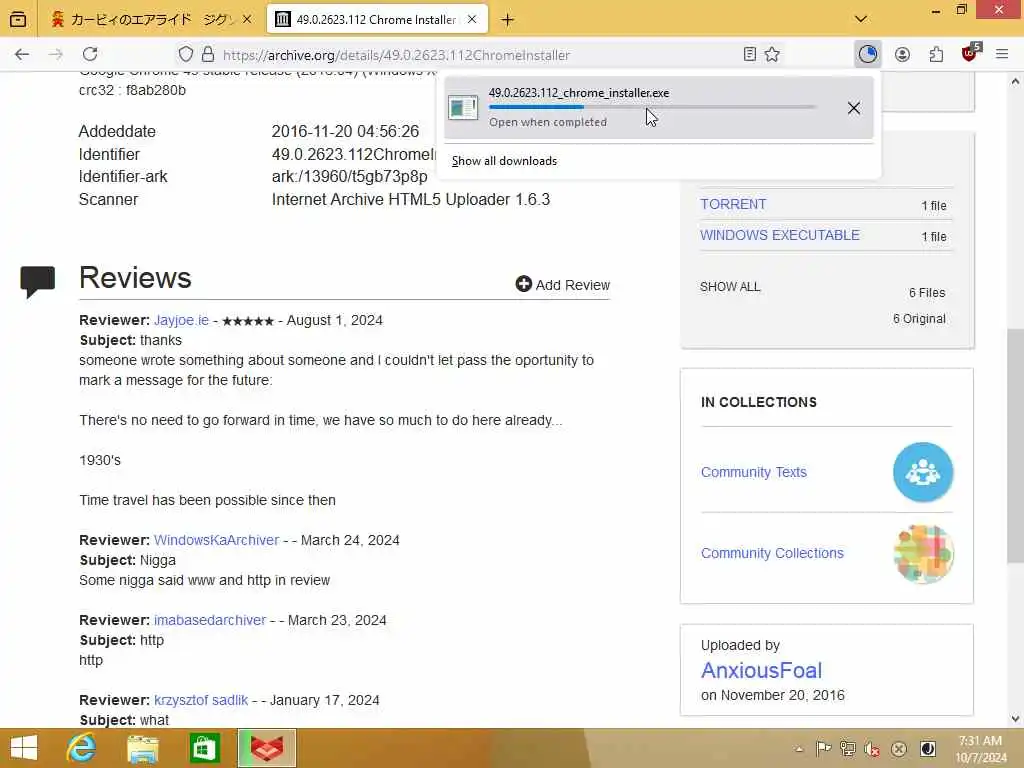
Task: Open the Firefox hamburger menu
Action: click(x=1002, y=54)
